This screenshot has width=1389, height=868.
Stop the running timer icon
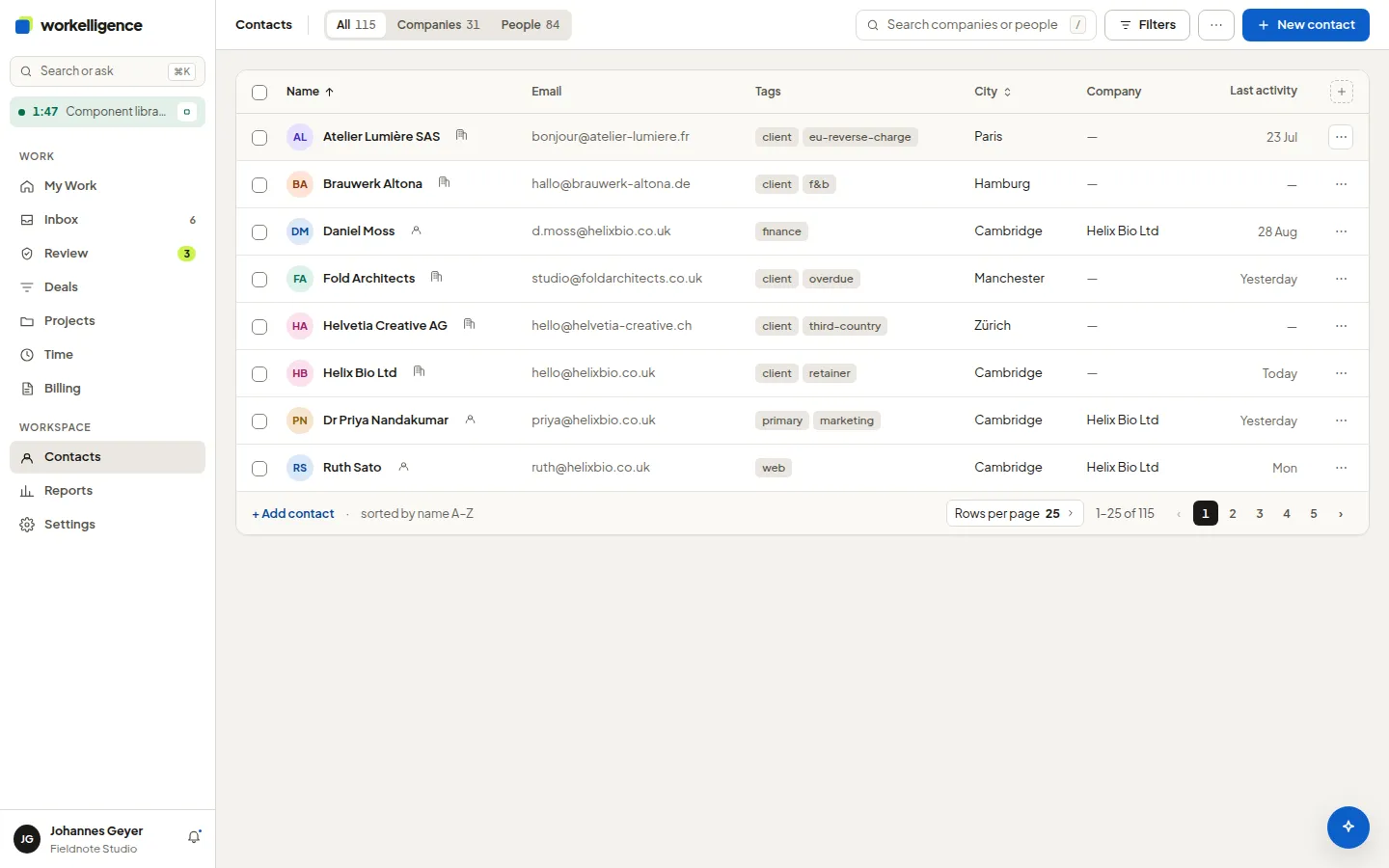[x=187, y=112]
